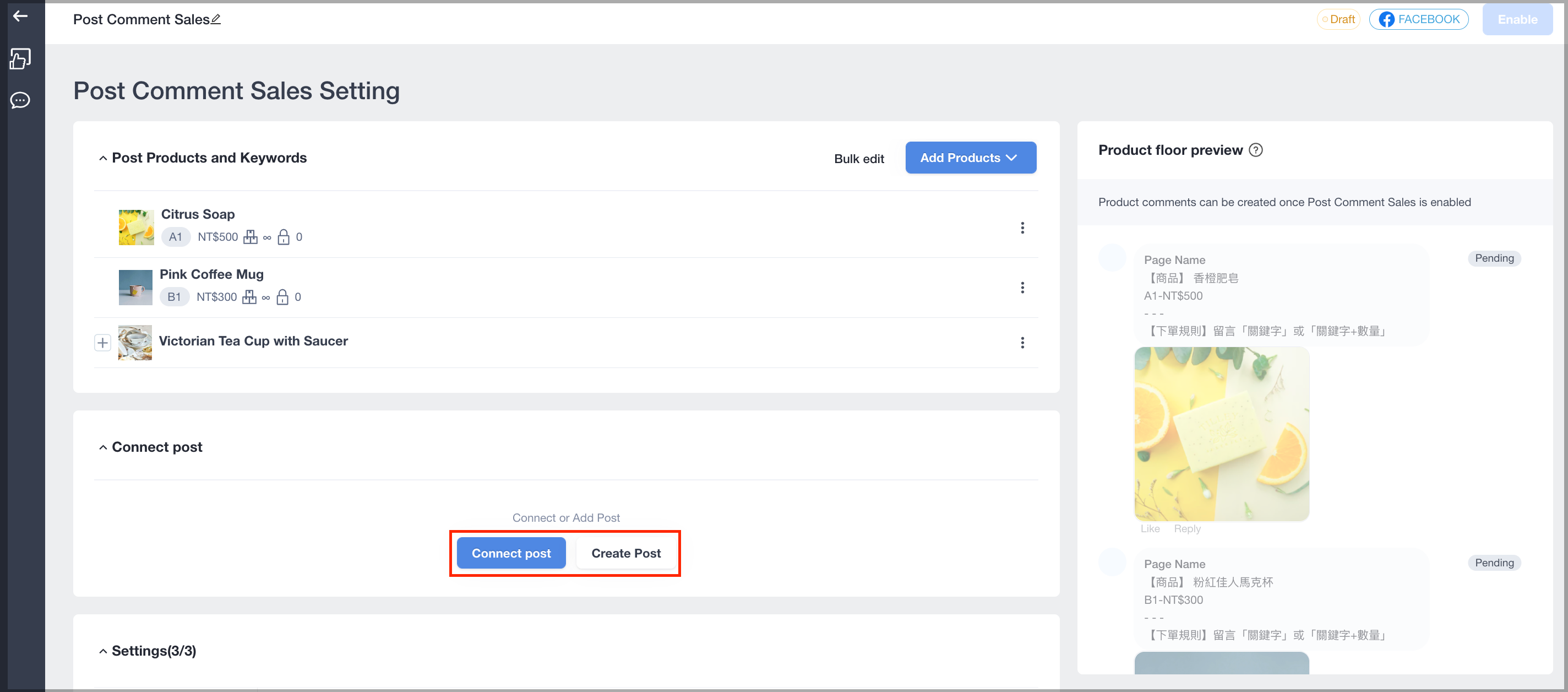Click the Connect or Add Post label
Image resolution: width=1568 pixels, height=692 pixels.
[566, 518]
